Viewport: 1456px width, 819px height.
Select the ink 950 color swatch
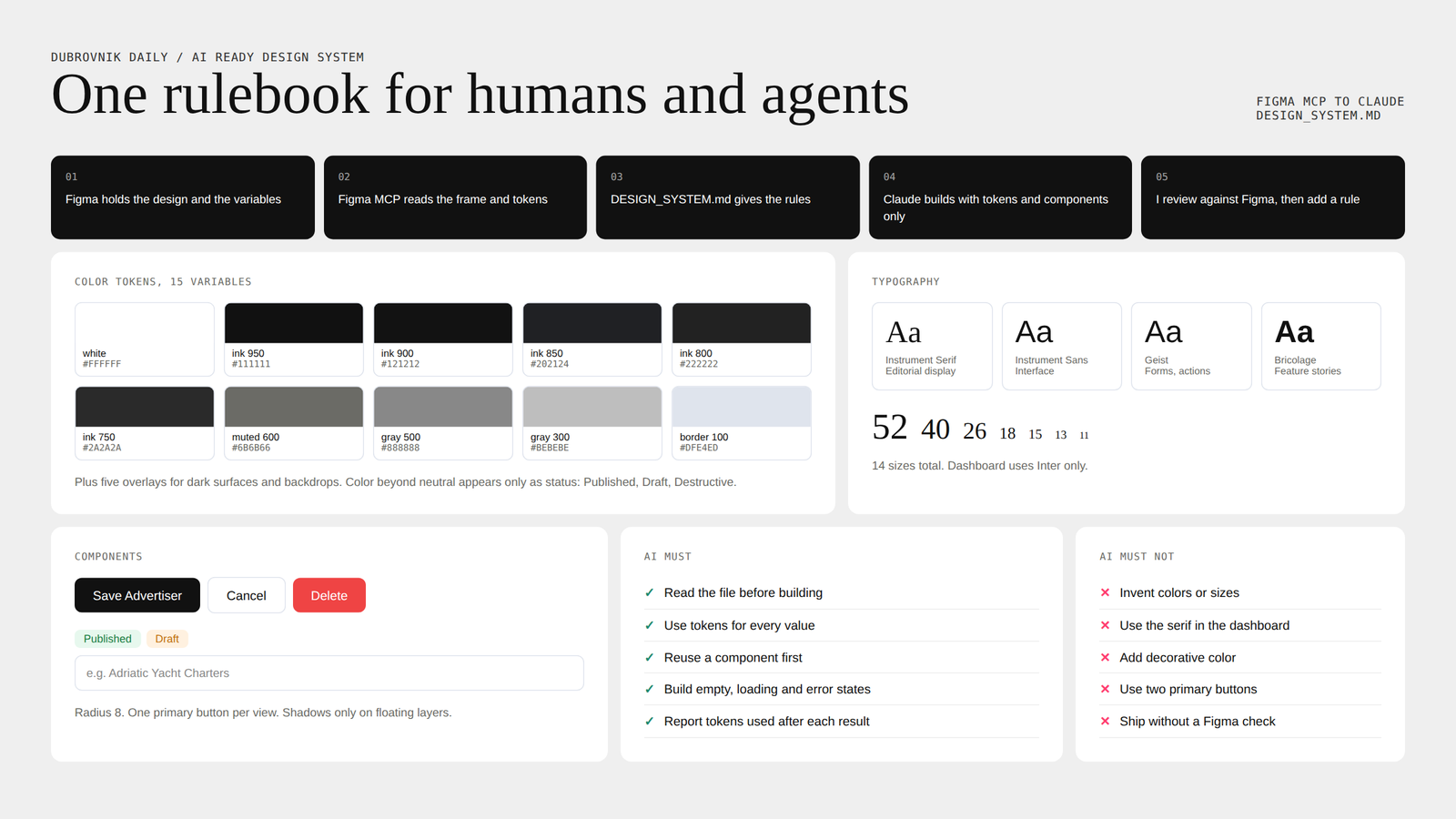(294, 339)
